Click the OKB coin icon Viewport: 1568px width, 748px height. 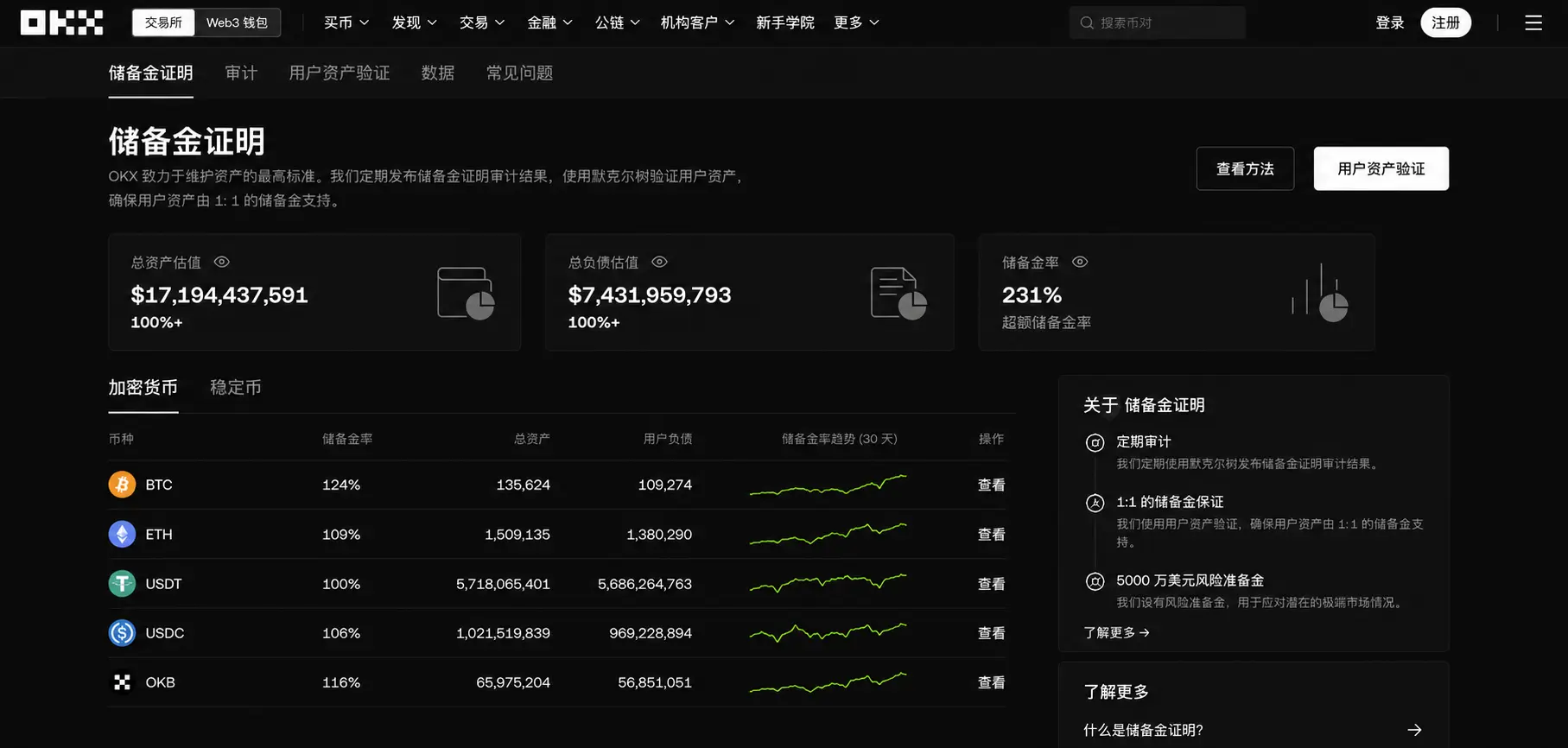[x=122, y=682]
